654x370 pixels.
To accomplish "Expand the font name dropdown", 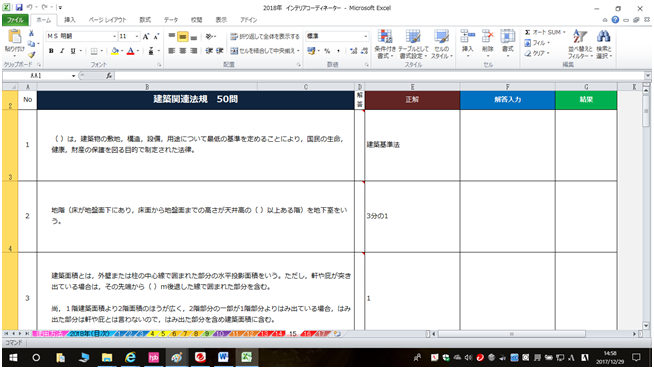I will coord(114,37).
